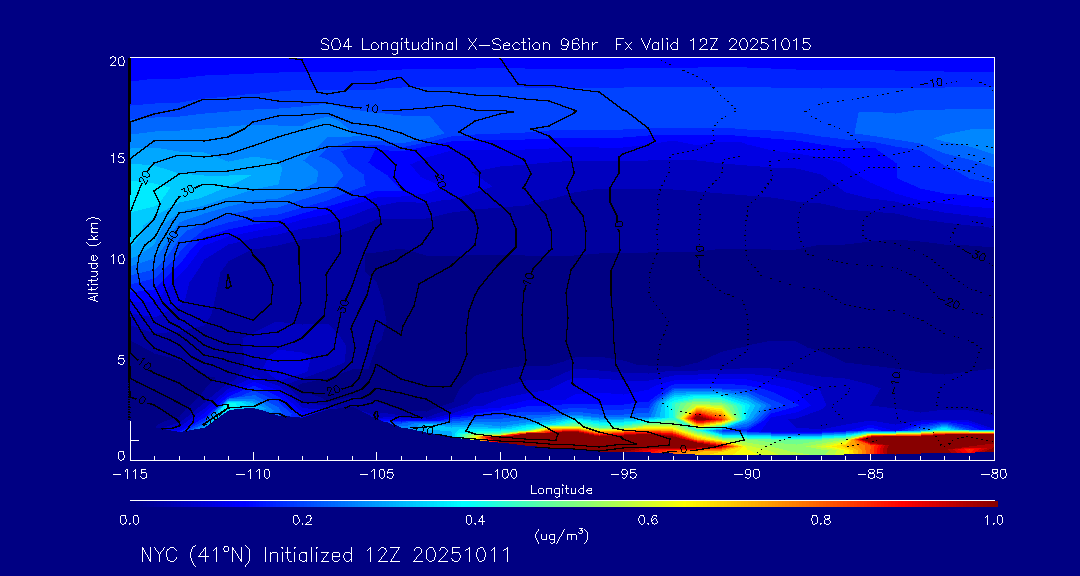Click the 'Altitude (km)' axis label

click(x=93, y=258)
